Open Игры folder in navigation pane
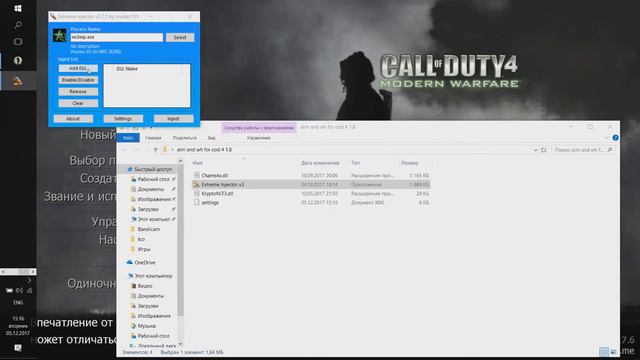 (x=144, y=249)
